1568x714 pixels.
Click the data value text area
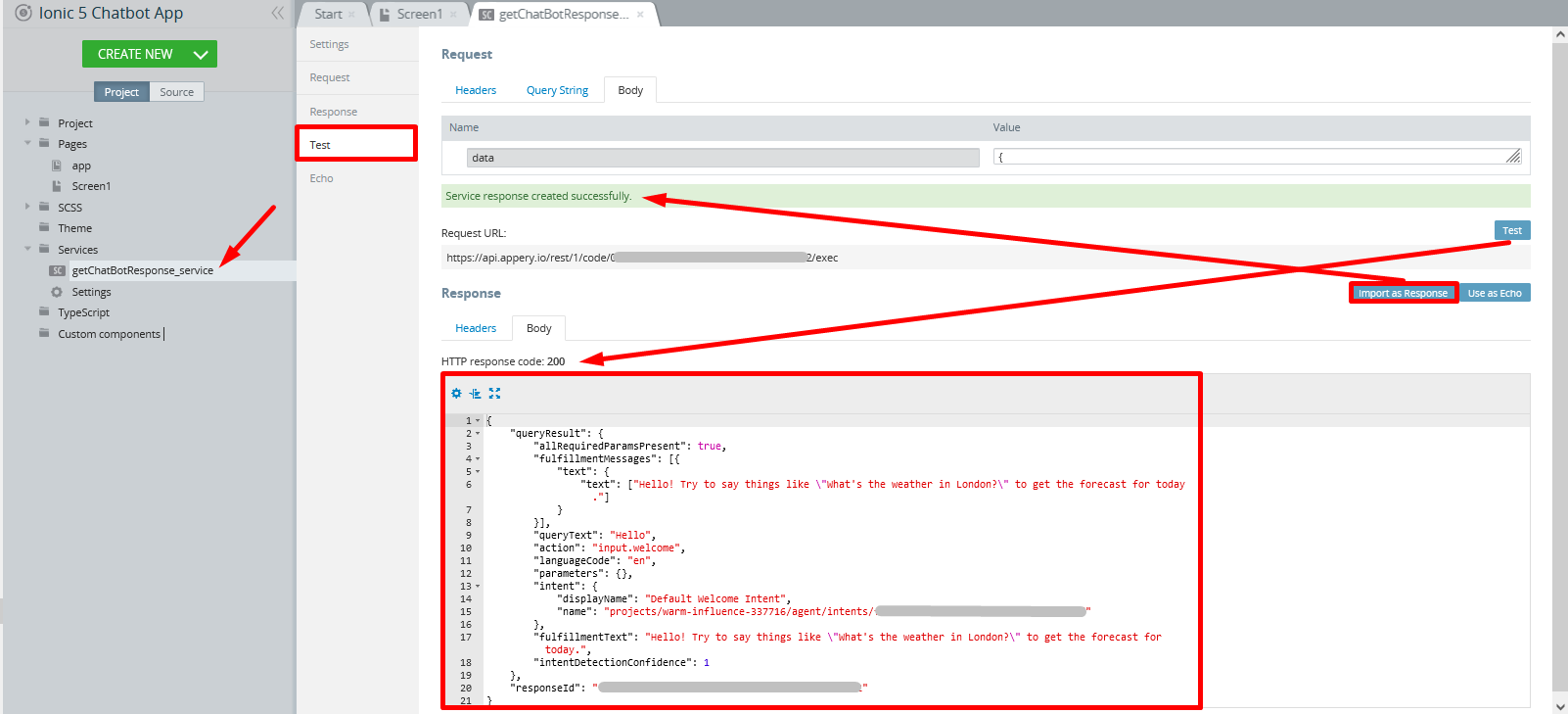pyautogui.click(x=1257, y=157)
